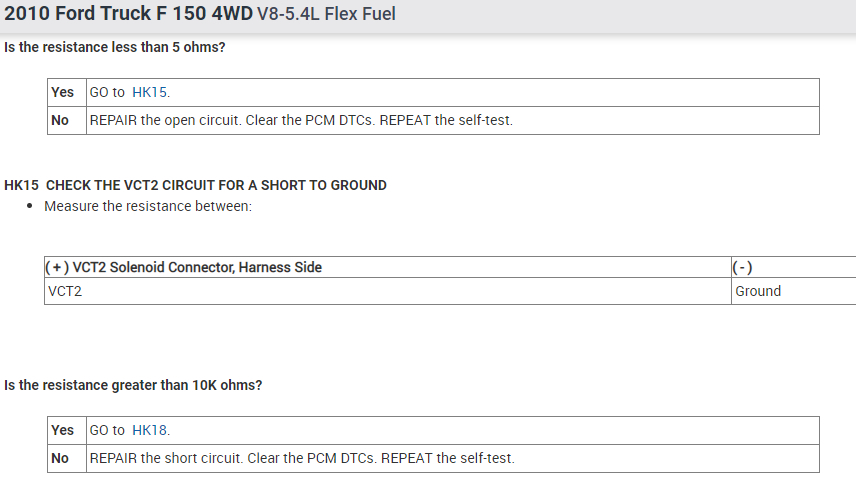
Task: Select the Ground table cell
Action: 758,291
